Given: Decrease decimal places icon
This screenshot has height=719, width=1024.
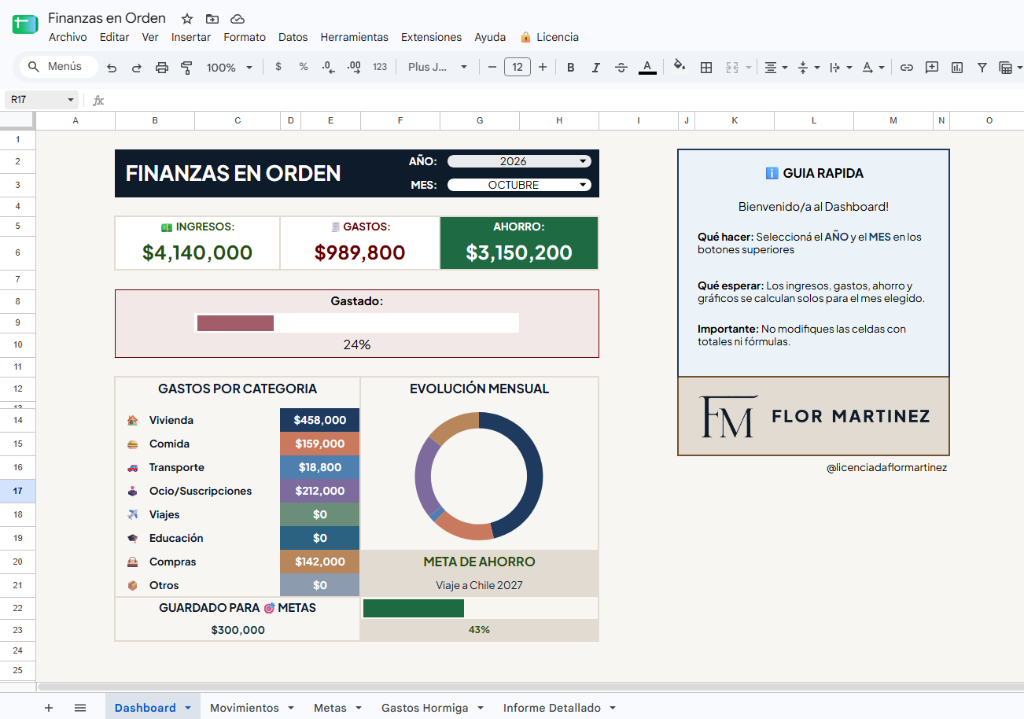Looking at the screenshot, I should tap(328, 67).
